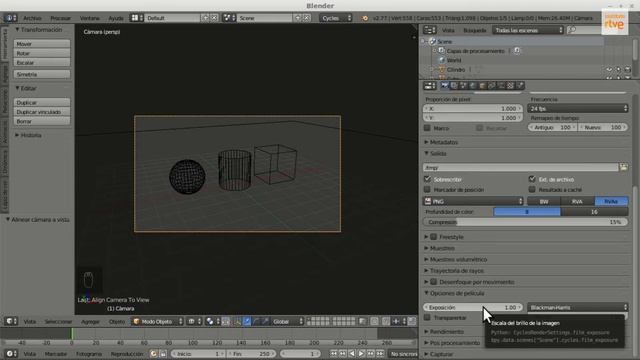Screen dimensions: 640x360
Task: Open the PNG file format dropdown
Action: (473, 201)
